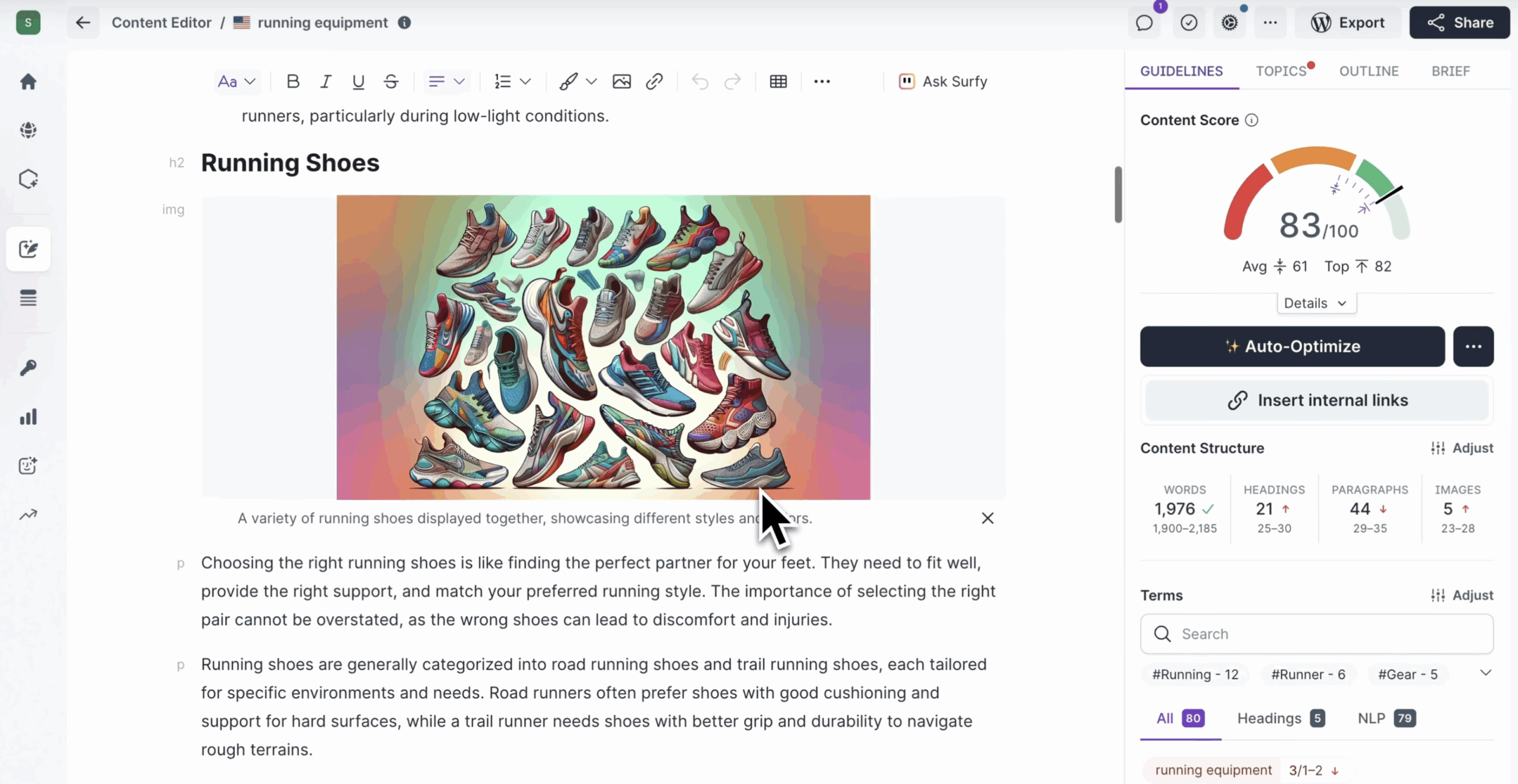Image resolution: width=1518 pixels, height=784 pixels.
Task: Click Insert internal links button
Action: tap(1317, 401)
